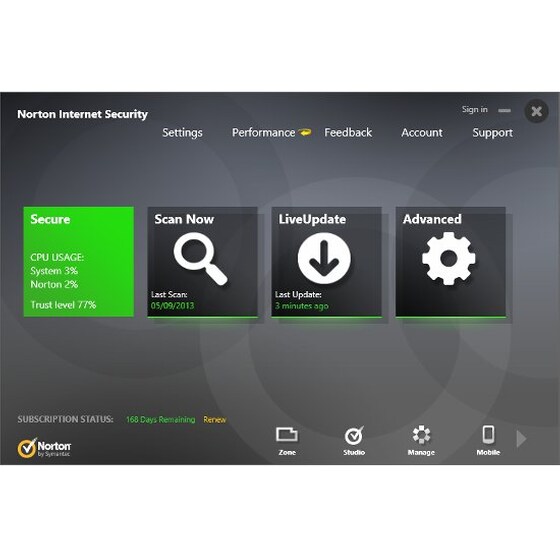This screenshot has width=560, height=560.
Task: Click the yellow arrow icon beside Performance
Action: pos(305,132)
